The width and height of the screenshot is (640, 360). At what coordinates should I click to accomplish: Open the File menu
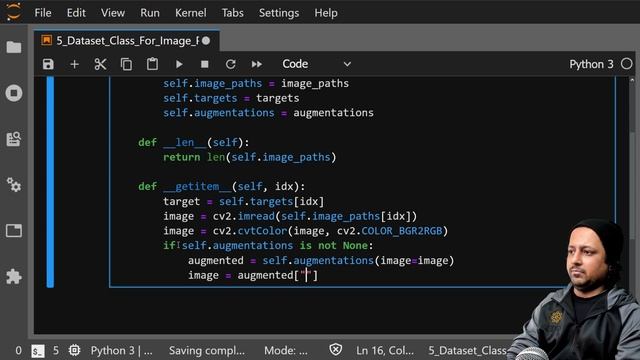click(43, 13)
